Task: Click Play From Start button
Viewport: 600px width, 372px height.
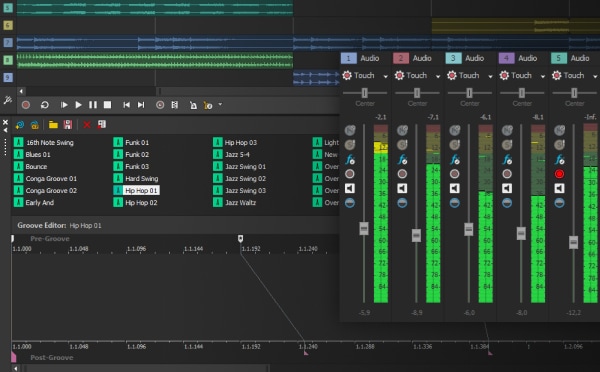Action: coord(64,105)
